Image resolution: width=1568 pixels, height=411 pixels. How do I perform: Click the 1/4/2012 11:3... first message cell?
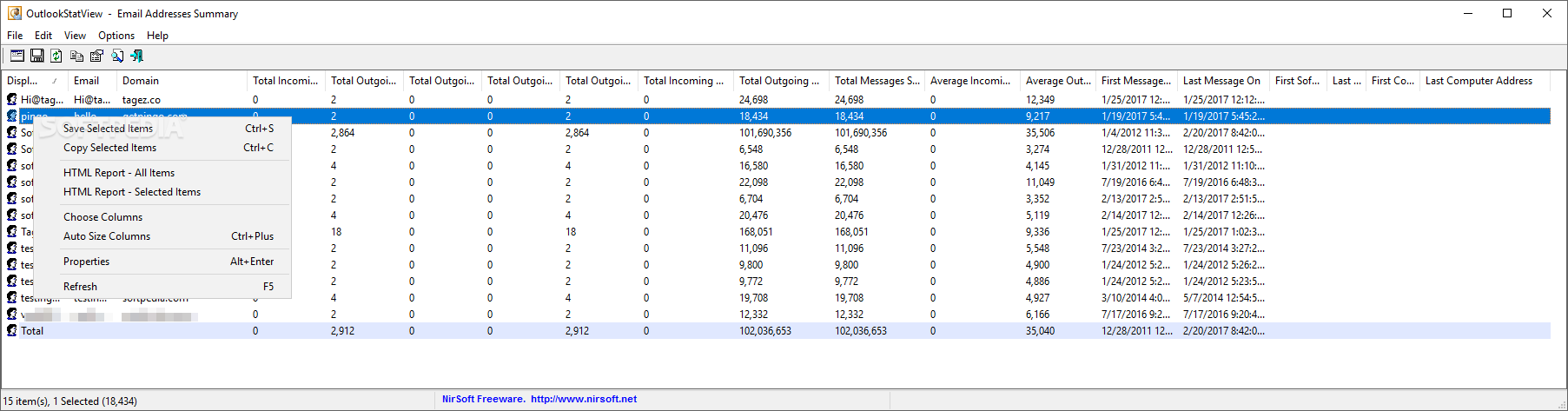tap(1136, 133)
